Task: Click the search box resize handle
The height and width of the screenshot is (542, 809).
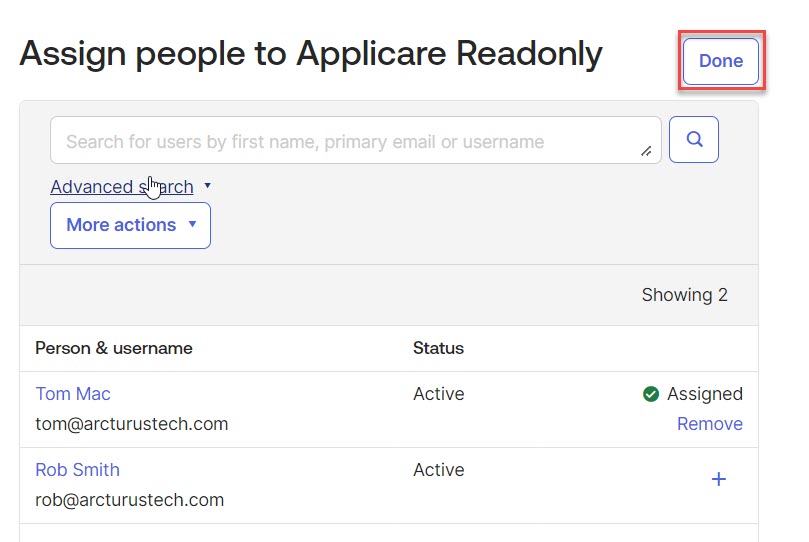Action: coord(646,151)
